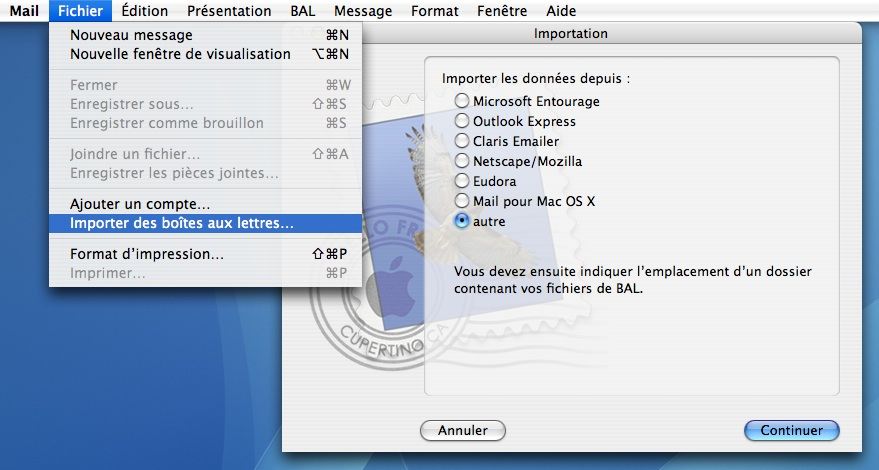Open the Message menu

tap(363, 11)
